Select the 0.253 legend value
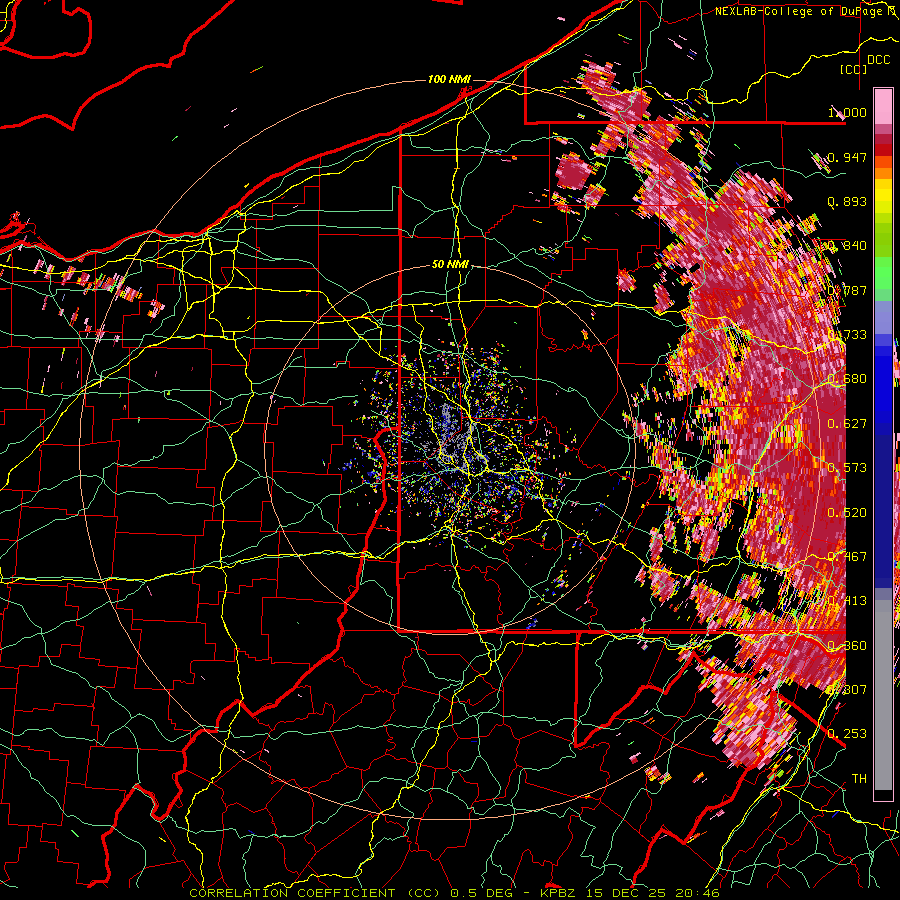Image resolution: width=900 pixels, height=900 pixels. (847, 734)
